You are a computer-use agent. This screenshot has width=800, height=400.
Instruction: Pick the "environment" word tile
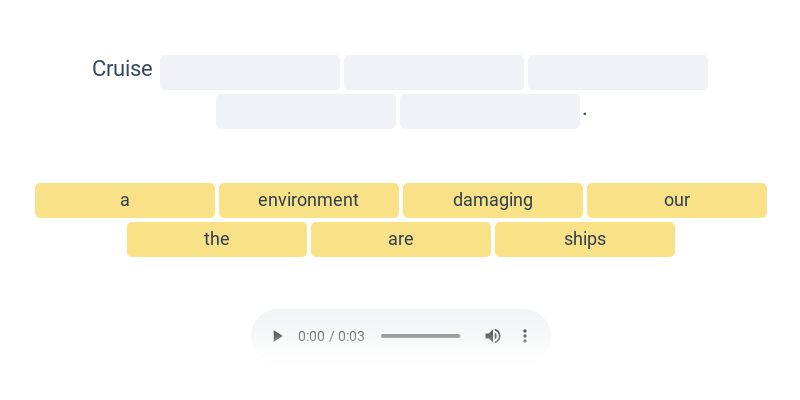[x=309, y=201]
